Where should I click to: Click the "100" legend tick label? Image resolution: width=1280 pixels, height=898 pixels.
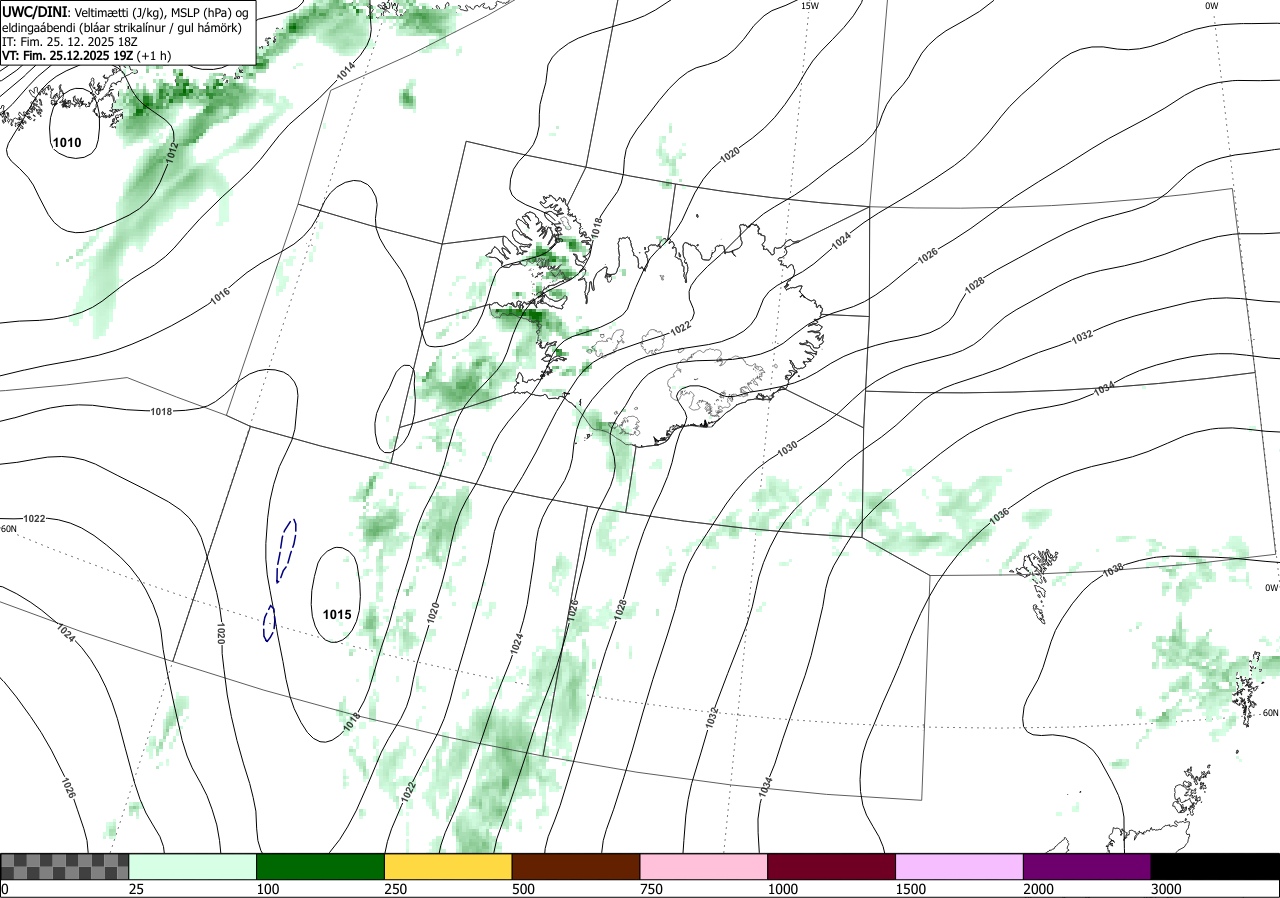(x=268, y=889)
